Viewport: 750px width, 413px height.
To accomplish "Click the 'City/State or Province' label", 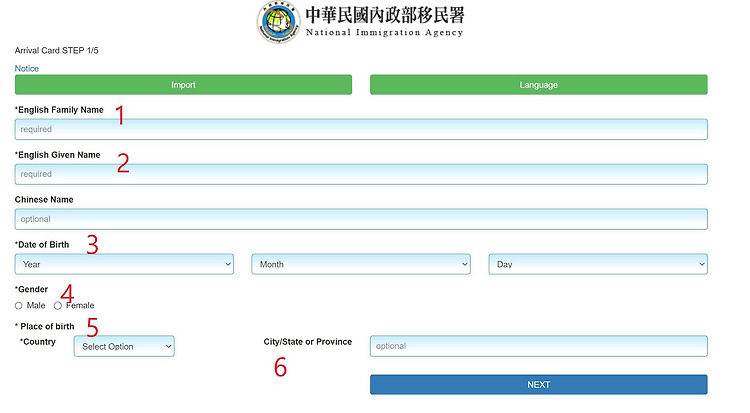I will (308, 342).
